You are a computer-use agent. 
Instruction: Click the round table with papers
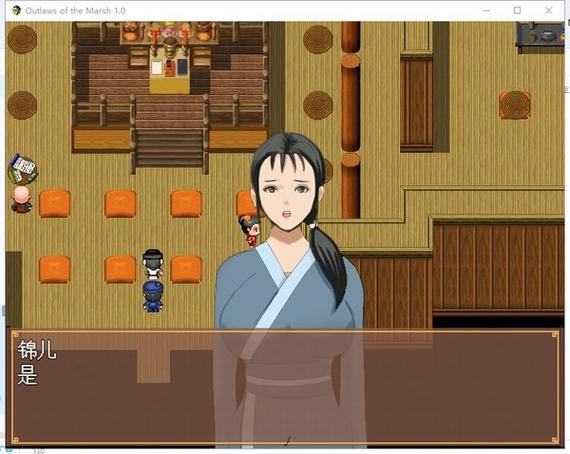[23, 169]
